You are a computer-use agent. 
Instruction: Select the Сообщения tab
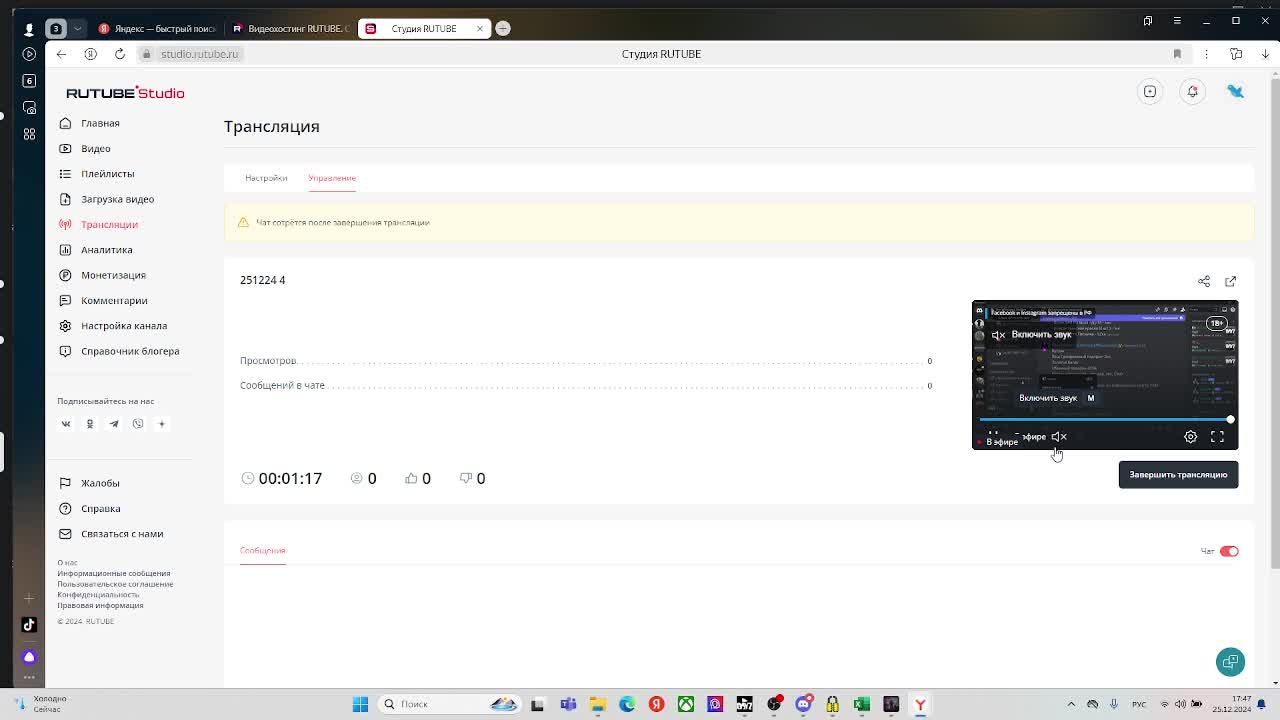(263, 550)
